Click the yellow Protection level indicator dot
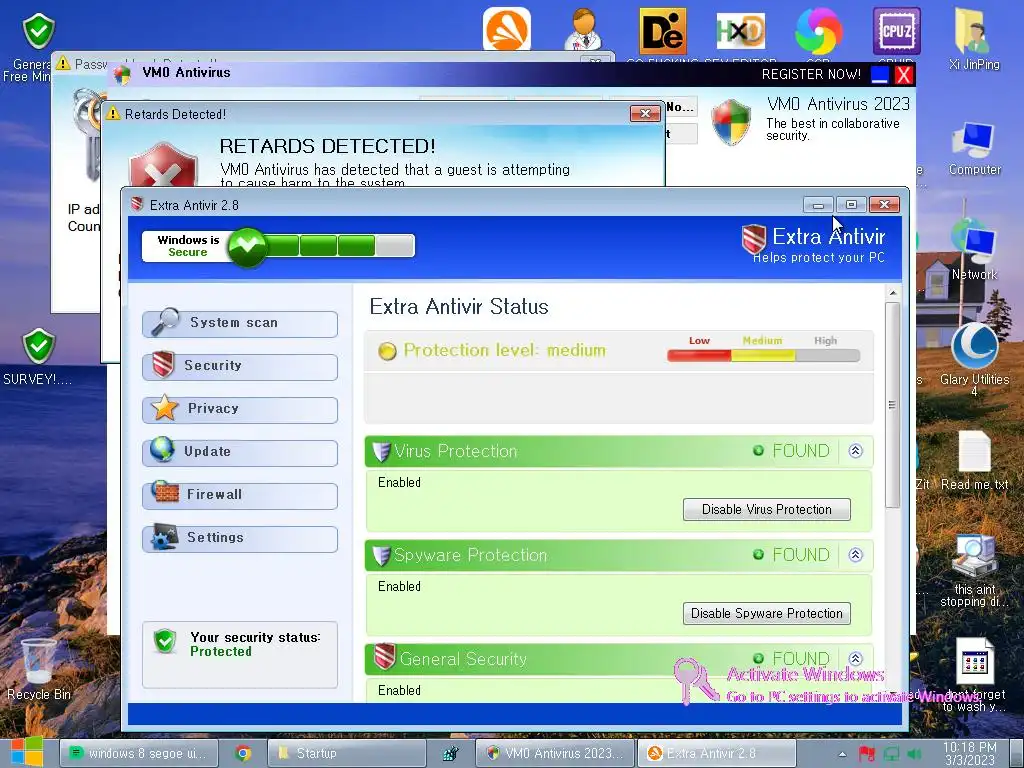Screen dimensions: 1024x768 [x=387, y=351]
